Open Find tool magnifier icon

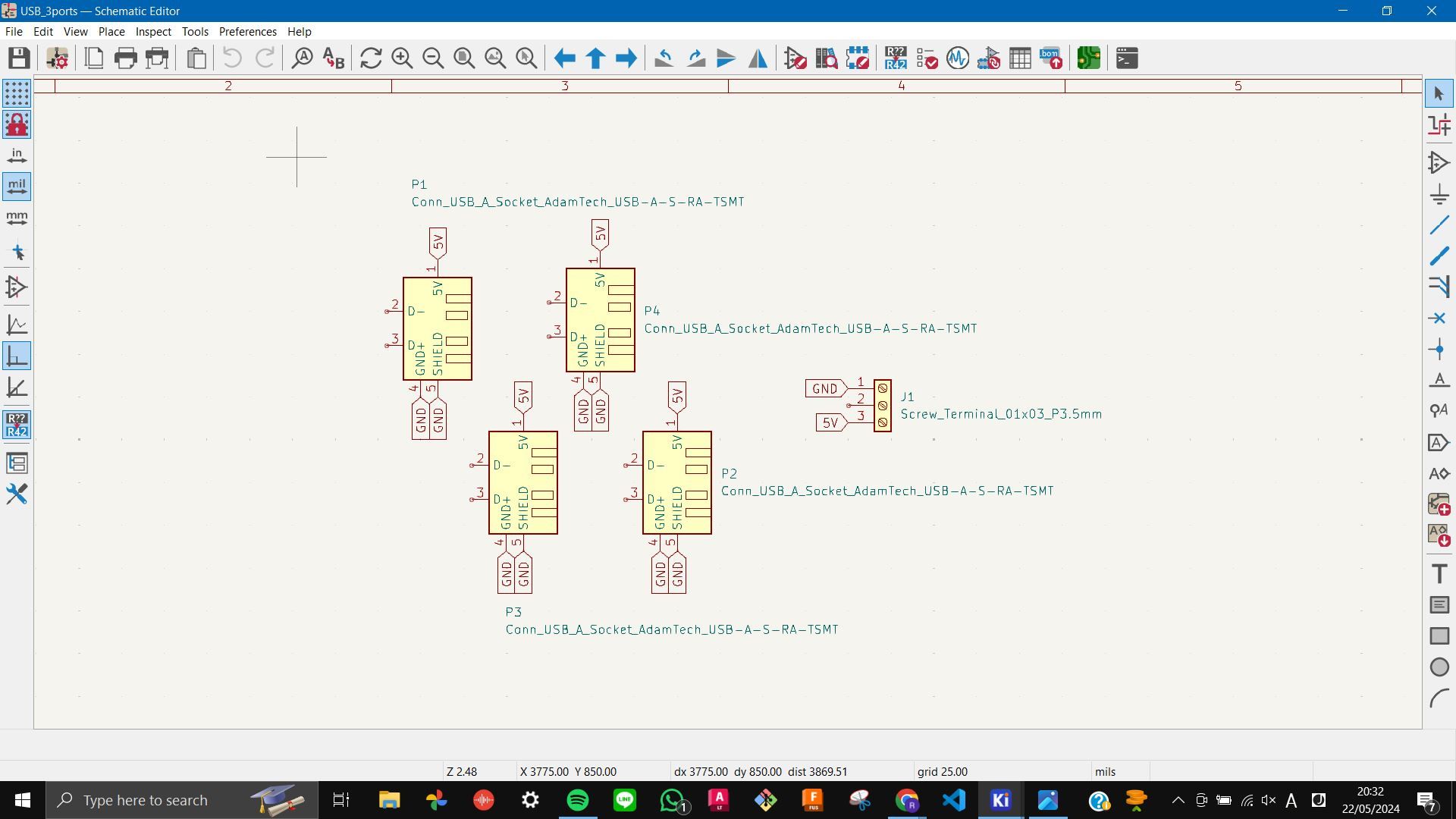(x=303, y=58)
